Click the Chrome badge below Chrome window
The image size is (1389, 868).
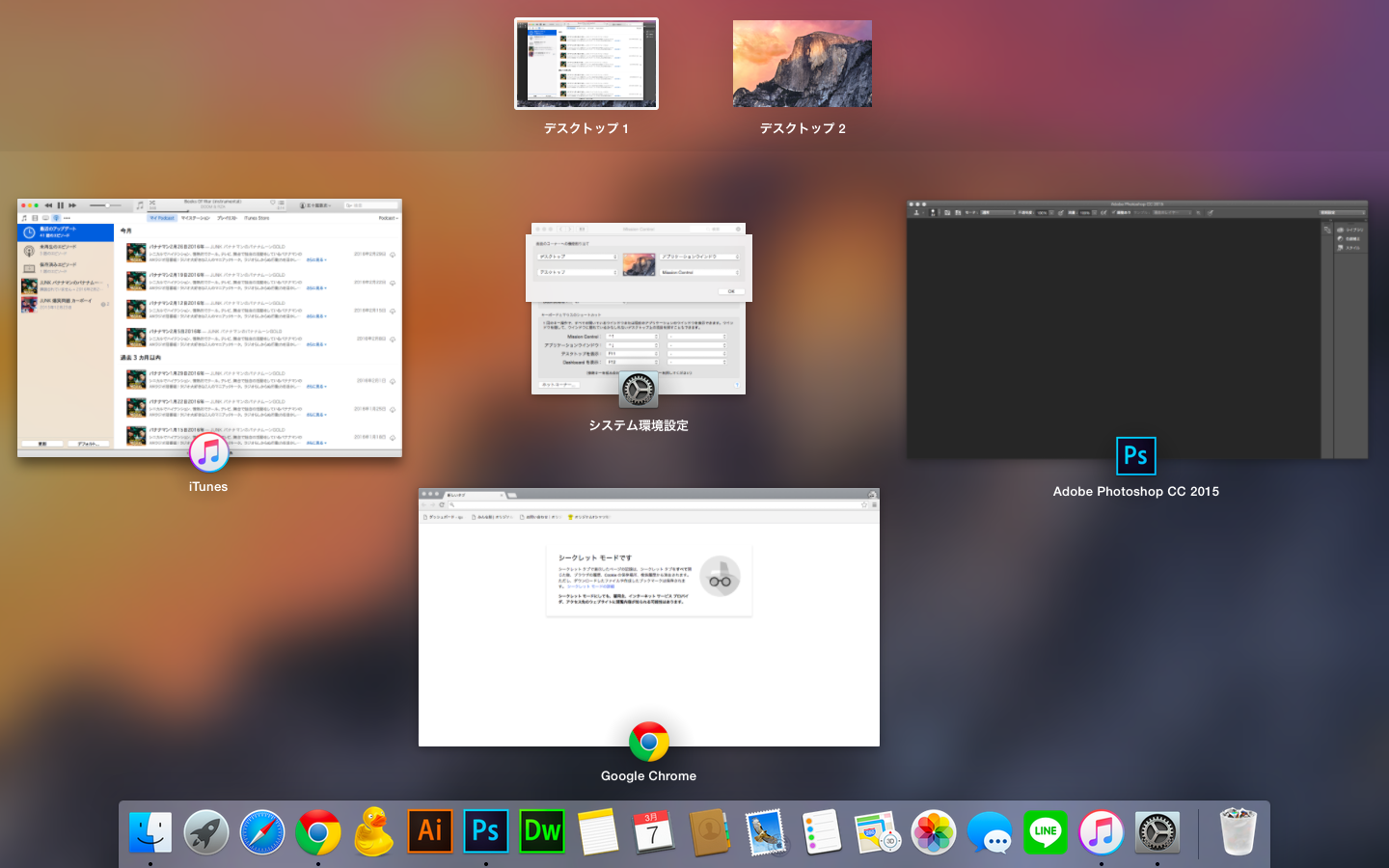[x=649, y=742]
